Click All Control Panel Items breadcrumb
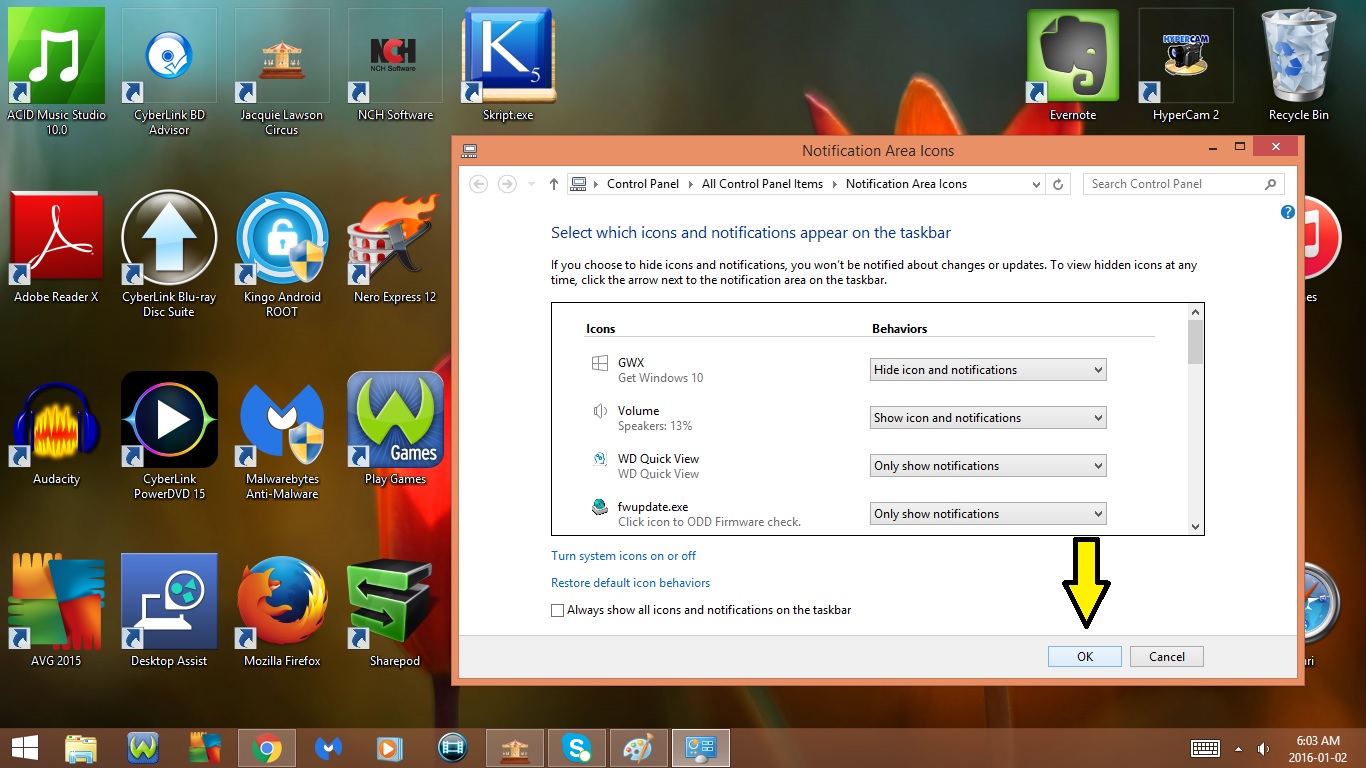This screenshot has height=768, width=1366. [762, 184]
